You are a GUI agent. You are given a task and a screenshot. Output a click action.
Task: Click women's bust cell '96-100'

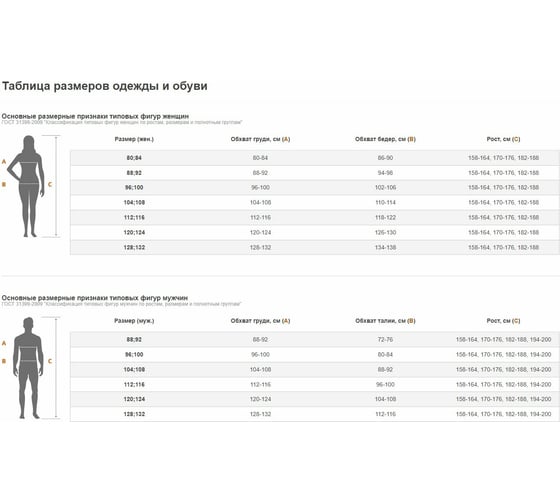260,188
